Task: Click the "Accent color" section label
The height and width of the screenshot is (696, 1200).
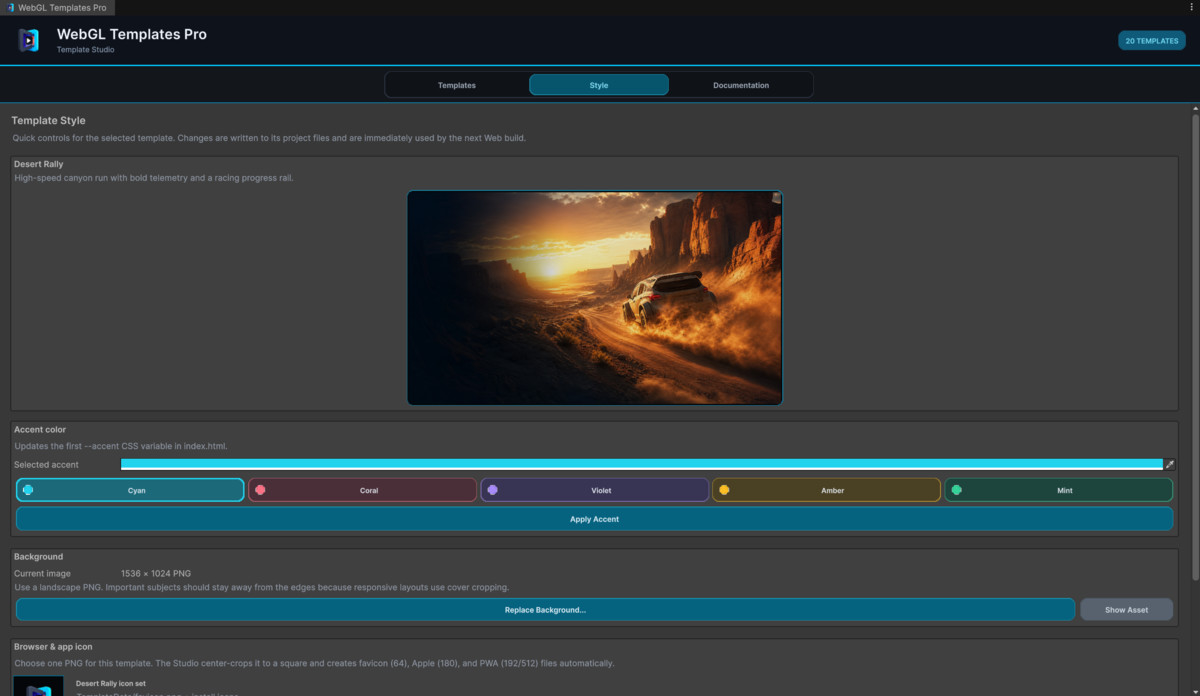Action: coord(40,429)
